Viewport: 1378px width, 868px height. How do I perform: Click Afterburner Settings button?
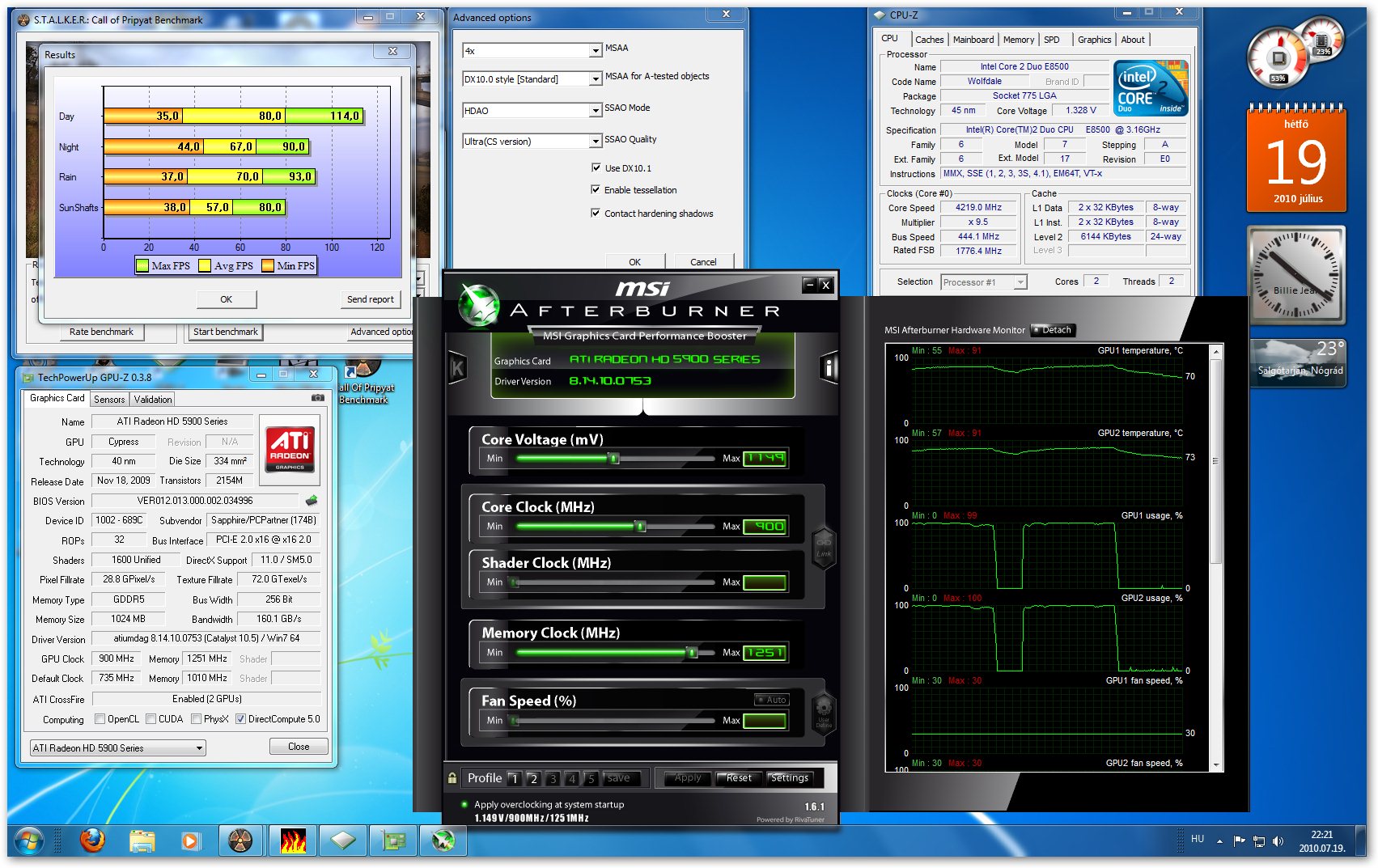coord(789,778)
